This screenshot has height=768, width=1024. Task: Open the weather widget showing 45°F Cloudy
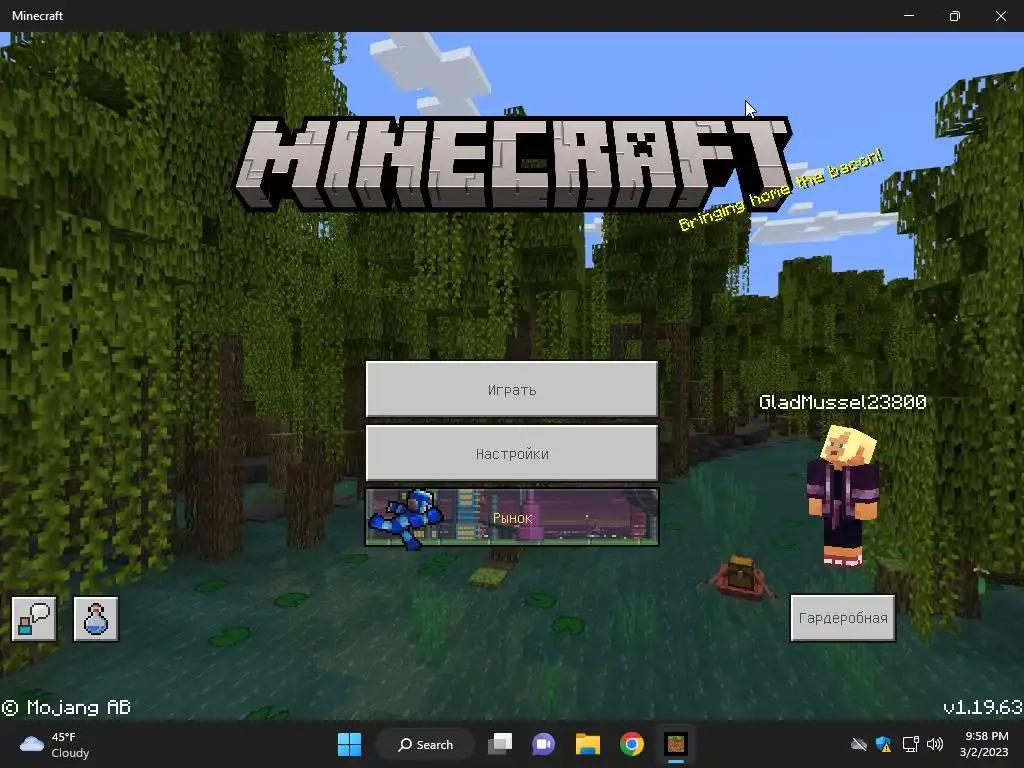pyautogui.click(x=55, y=744)
